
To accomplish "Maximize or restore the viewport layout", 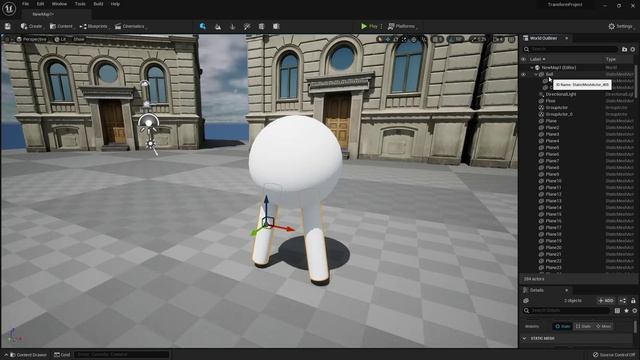I will coord(511,39).
